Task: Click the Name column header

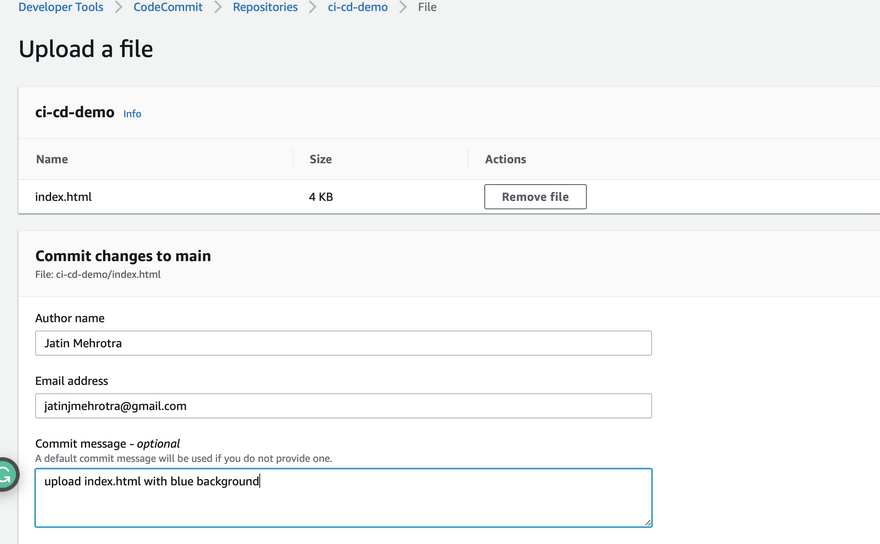Action: tap(52, 159)
